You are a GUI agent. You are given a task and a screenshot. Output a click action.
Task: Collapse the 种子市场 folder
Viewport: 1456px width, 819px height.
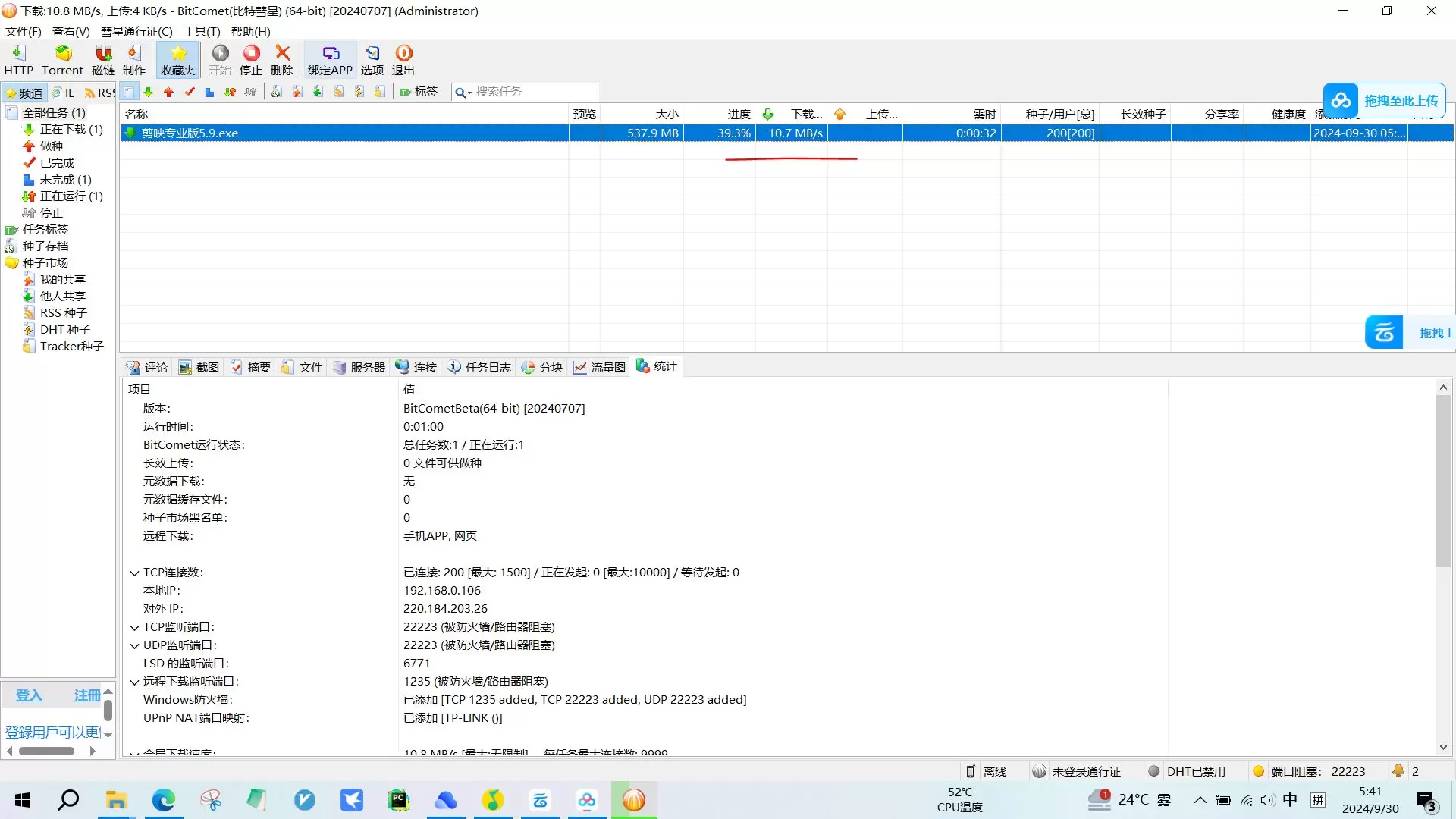[x=45, y=263]
